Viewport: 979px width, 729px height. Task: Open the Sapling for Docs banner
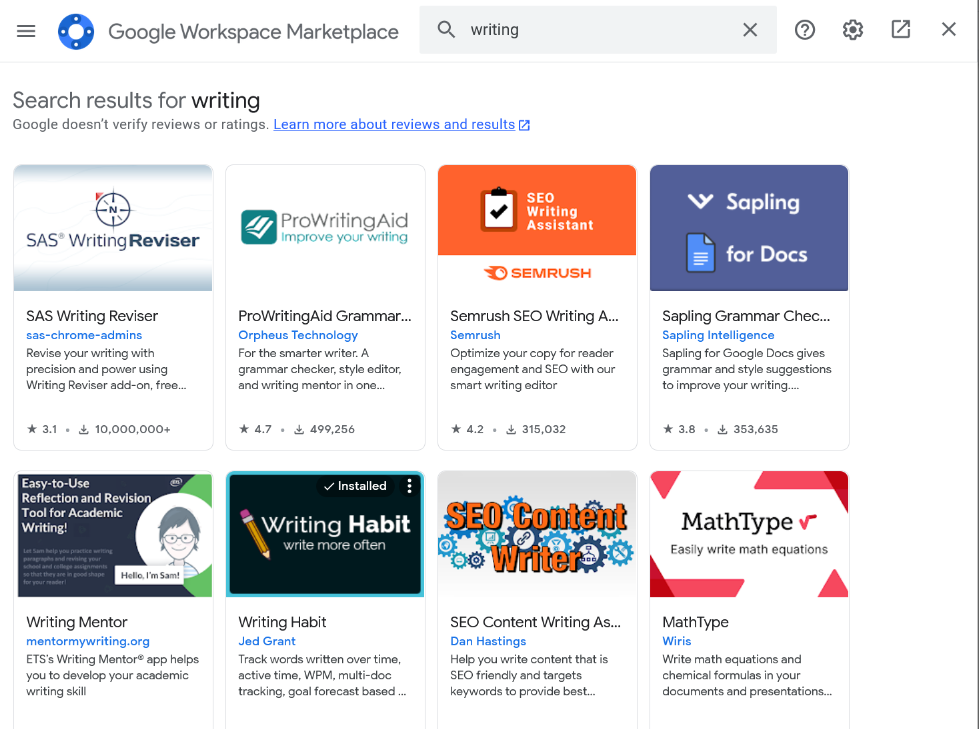point(749,228)
